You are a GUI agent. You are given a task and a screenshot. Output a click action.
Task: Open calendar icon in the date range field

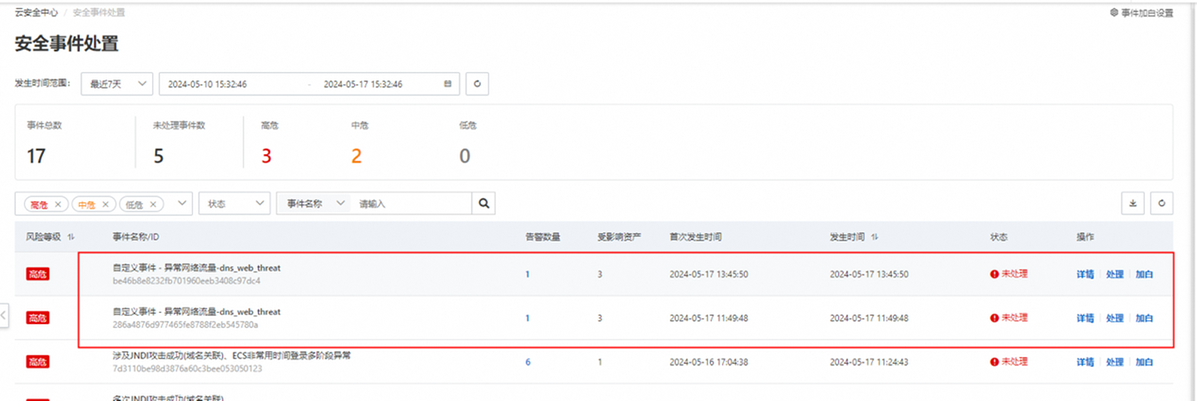point(447,84)
